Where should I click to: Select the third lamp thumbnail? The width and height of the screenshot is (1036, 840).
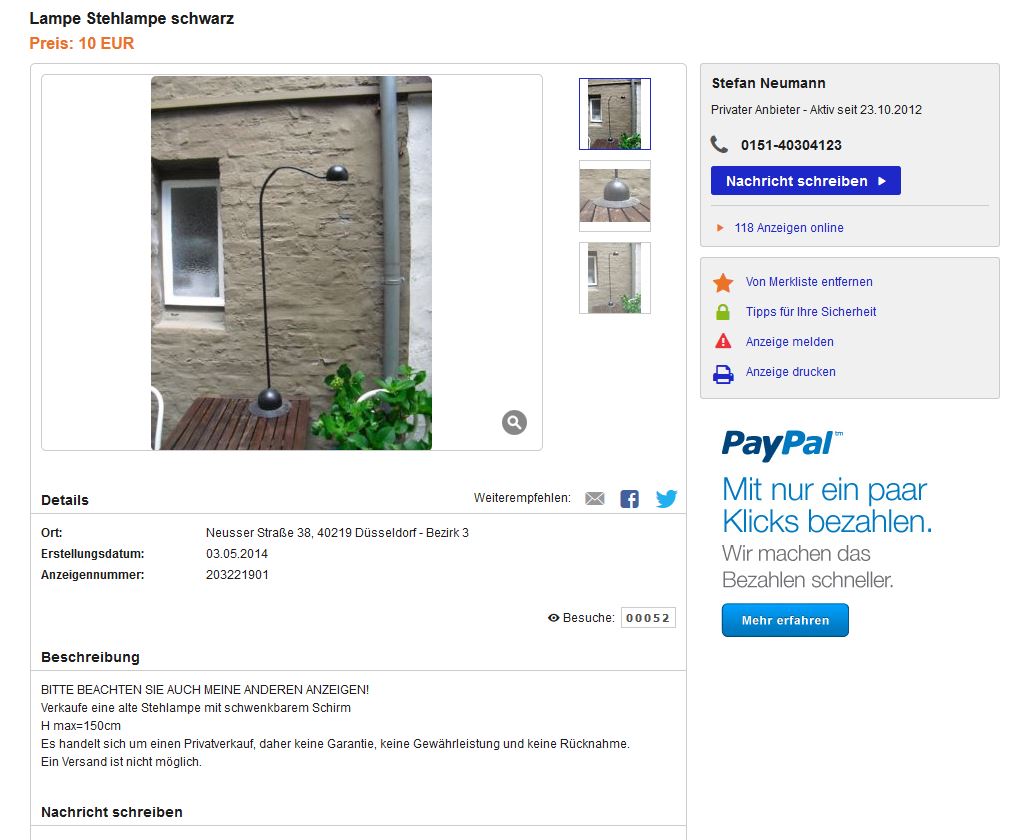(614, 278)
